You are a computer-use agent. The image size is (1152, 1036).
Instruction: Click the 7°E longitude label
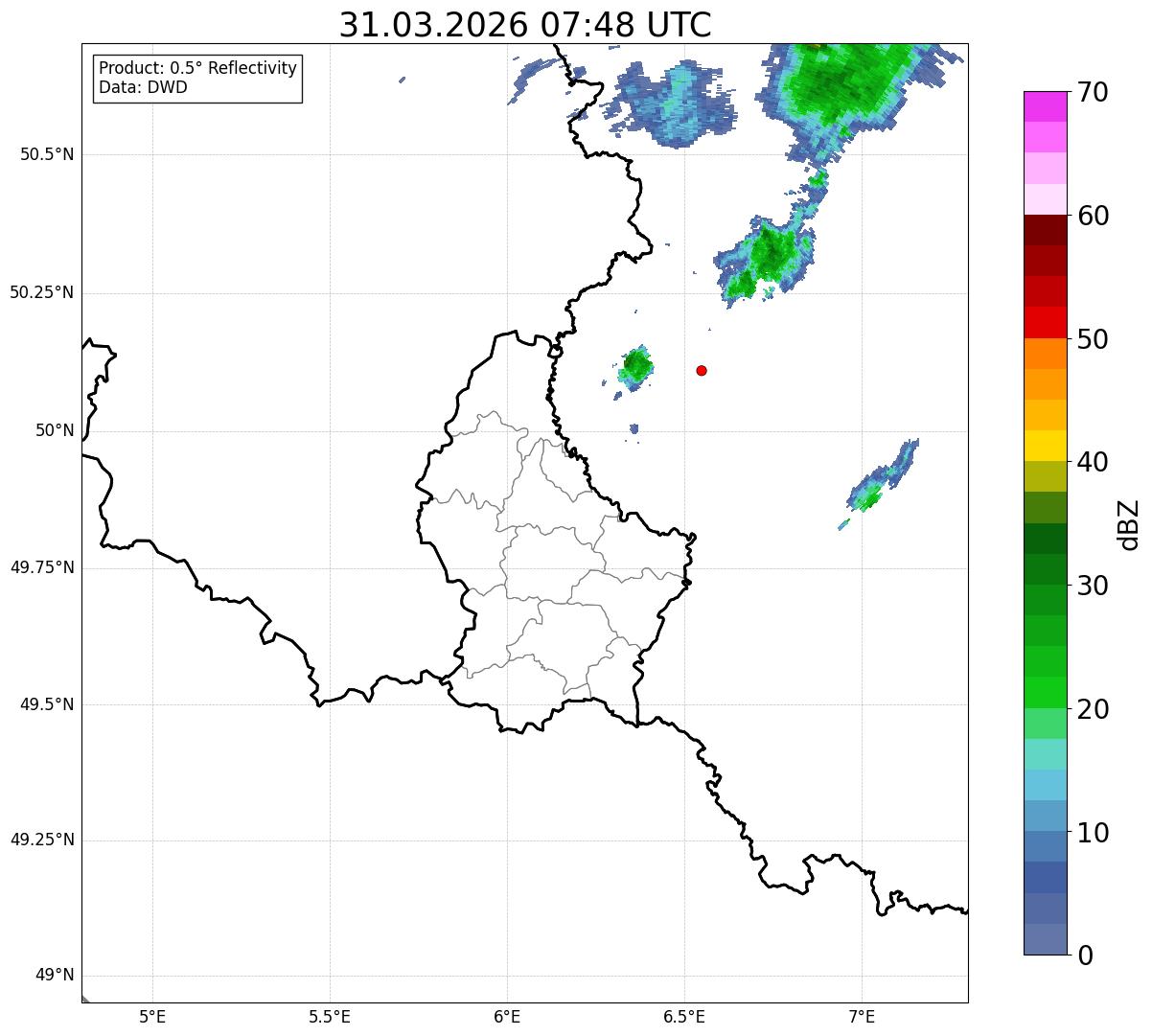tap(862, 1016)
